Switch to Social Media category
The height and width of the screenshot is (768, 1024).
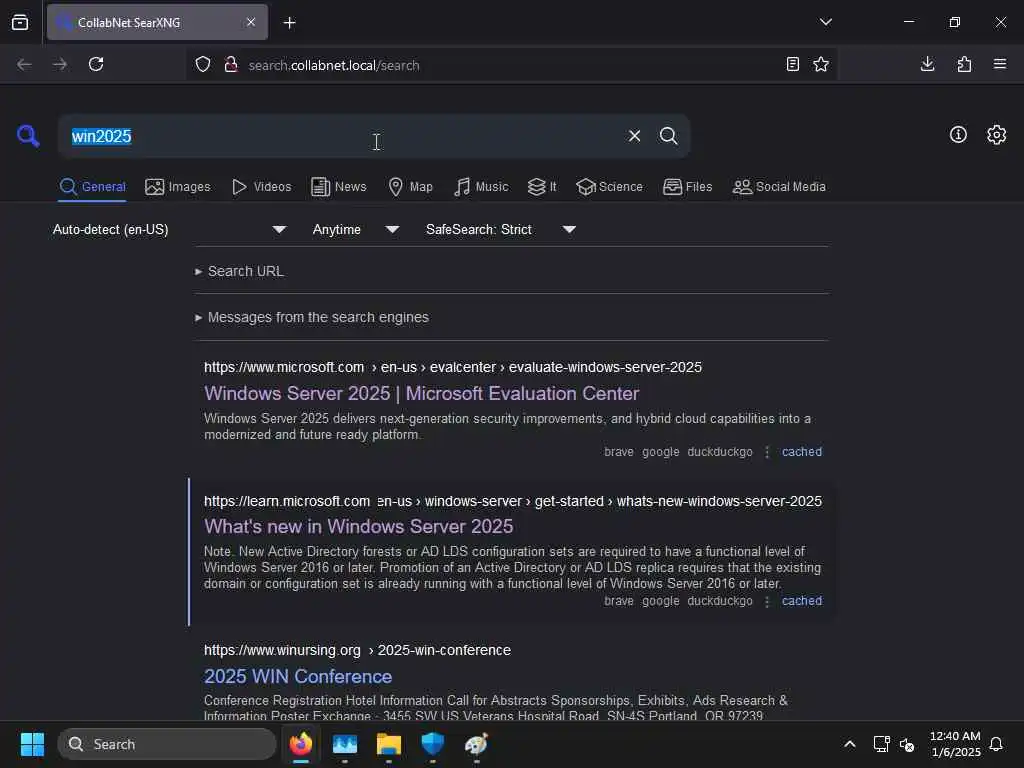pos(779,187)
